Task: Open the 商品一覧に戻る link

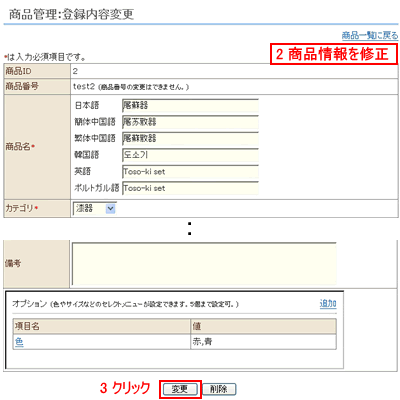Action: click(370, 35)
